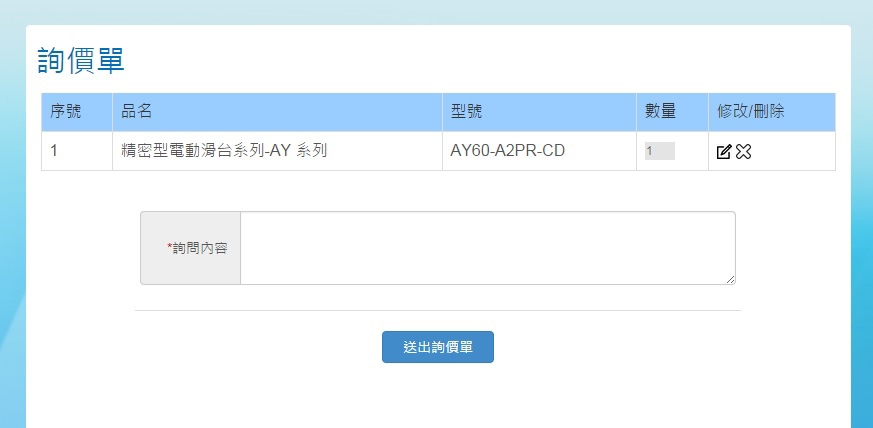
Task: Select product name 精密型電動滑台系列-AY 系列
Action: click(224, 151)
